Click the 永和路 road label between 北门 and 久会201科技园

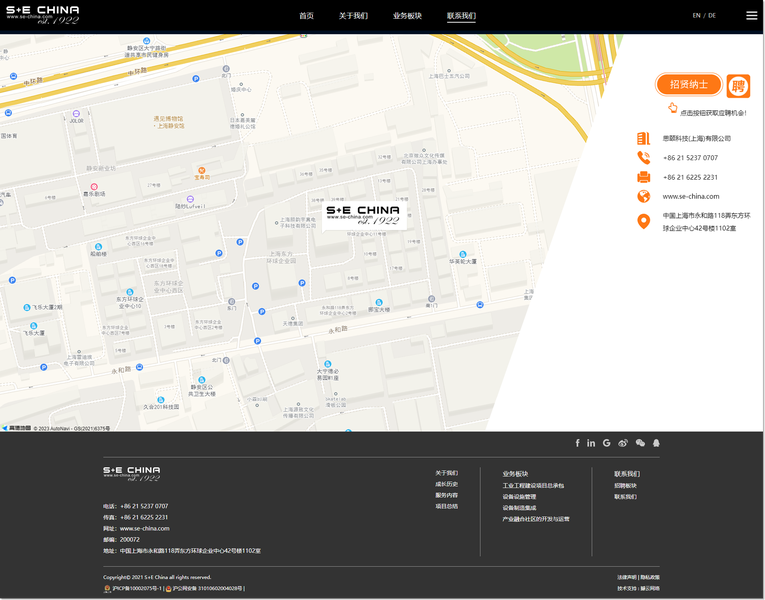pos(121,371)
